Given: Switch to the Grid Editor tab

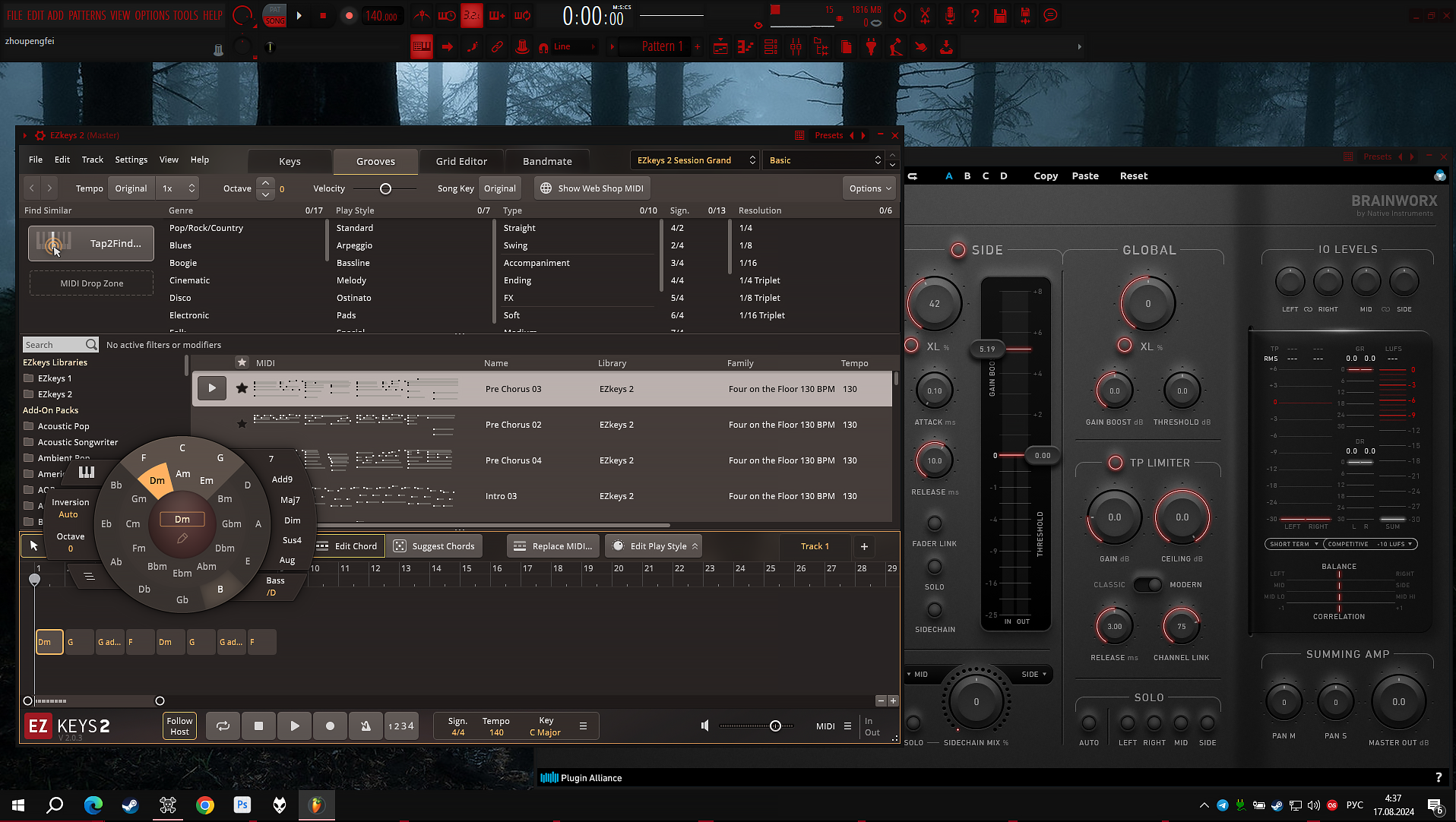Looking at the screenshot, I should [x=461, y=161].
